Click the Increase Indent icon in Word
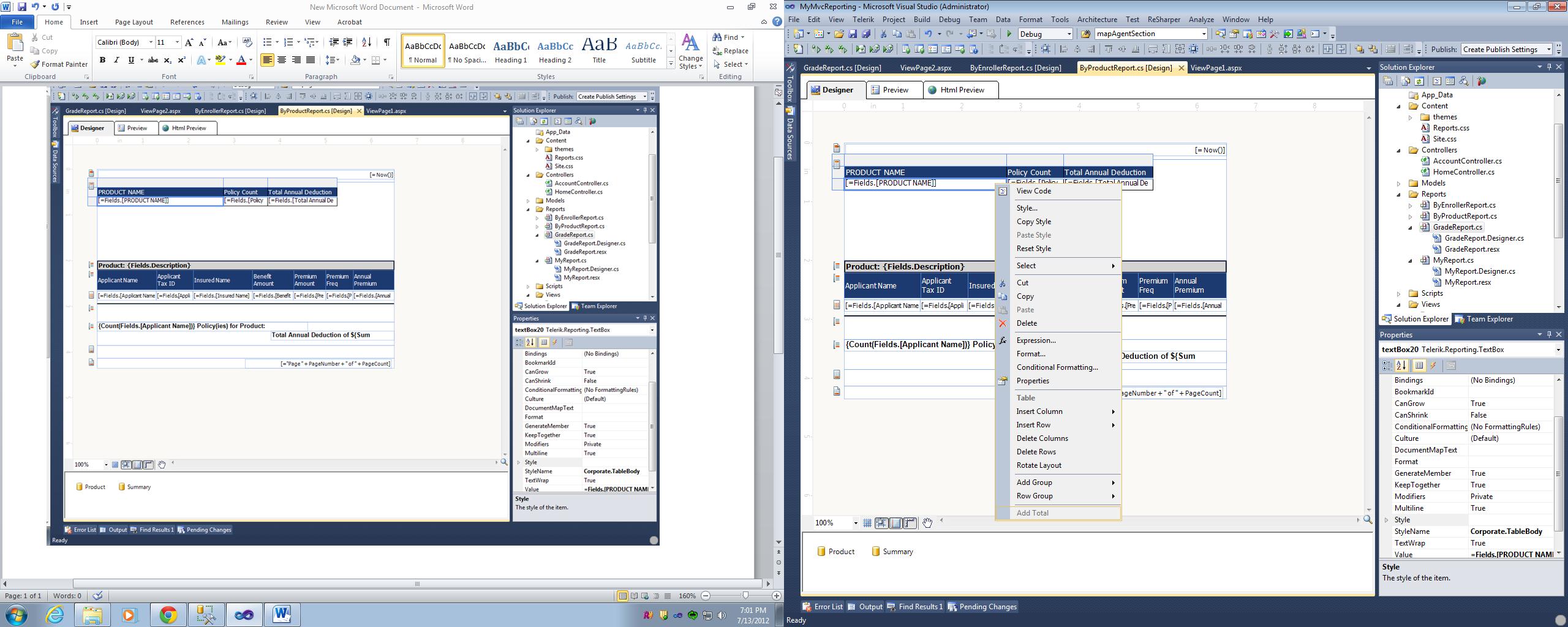 click(x=348, y=42)
